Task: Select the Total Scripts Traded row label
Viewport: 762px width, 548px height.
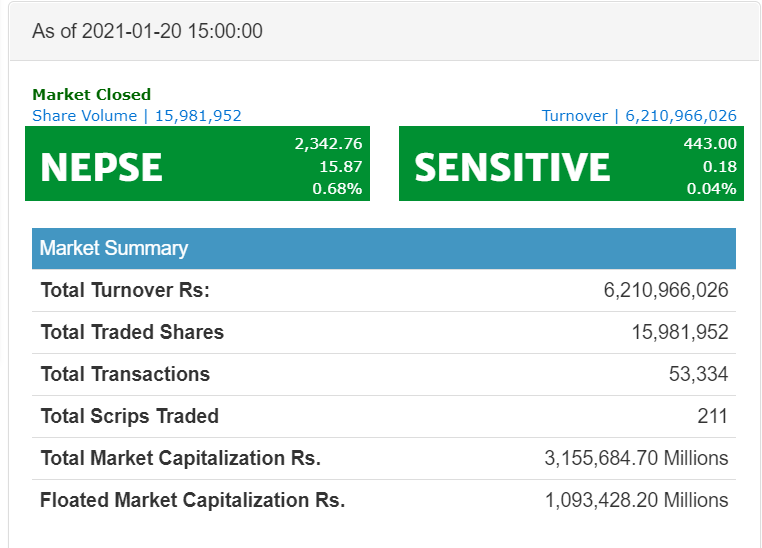Action: pos(129,416)
